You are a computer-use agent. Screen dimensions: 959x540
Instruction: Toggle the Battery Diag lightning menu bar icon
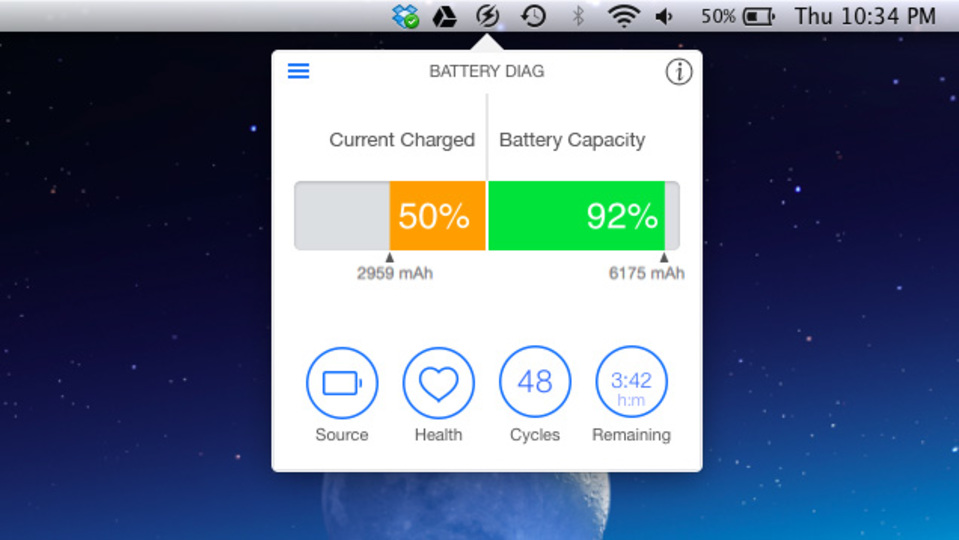(x=487, y=16)
